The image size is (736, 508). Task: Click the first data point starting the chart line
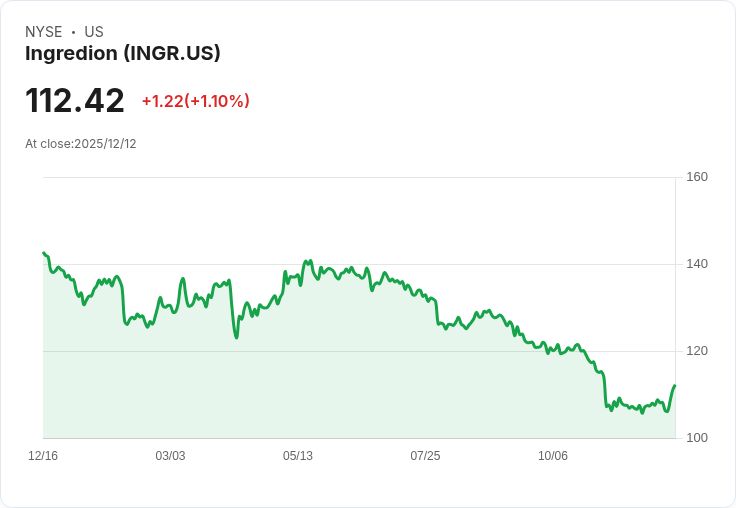pos(43,253)
